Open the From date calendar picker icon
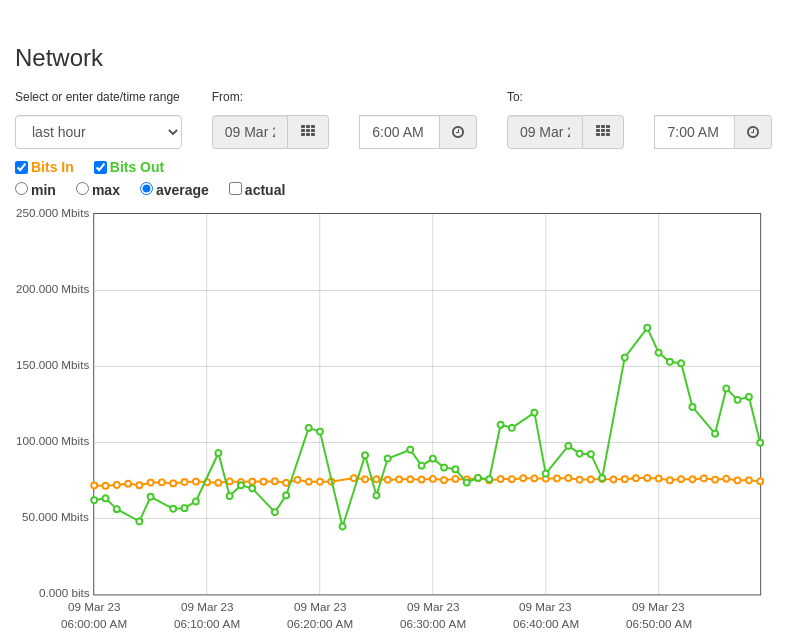Viewport: 787px width, 634px height. click(308, 132)
